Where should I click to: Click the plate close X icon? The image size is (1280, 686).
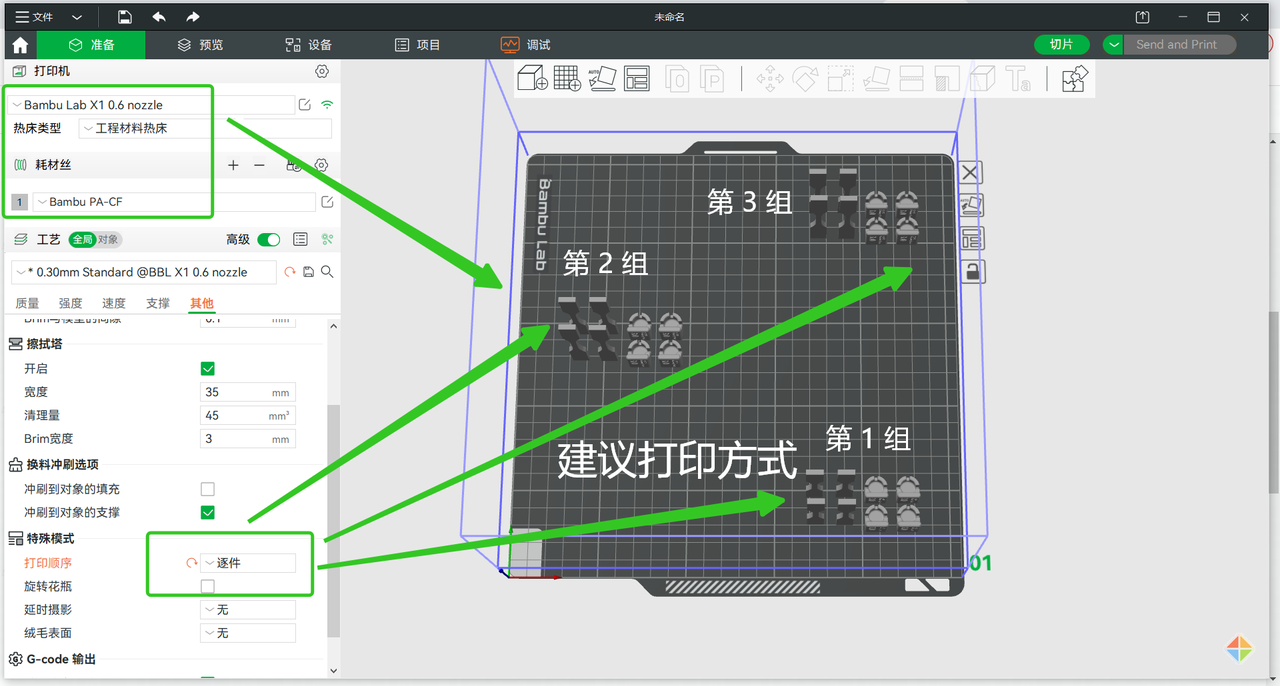[970, 173]
